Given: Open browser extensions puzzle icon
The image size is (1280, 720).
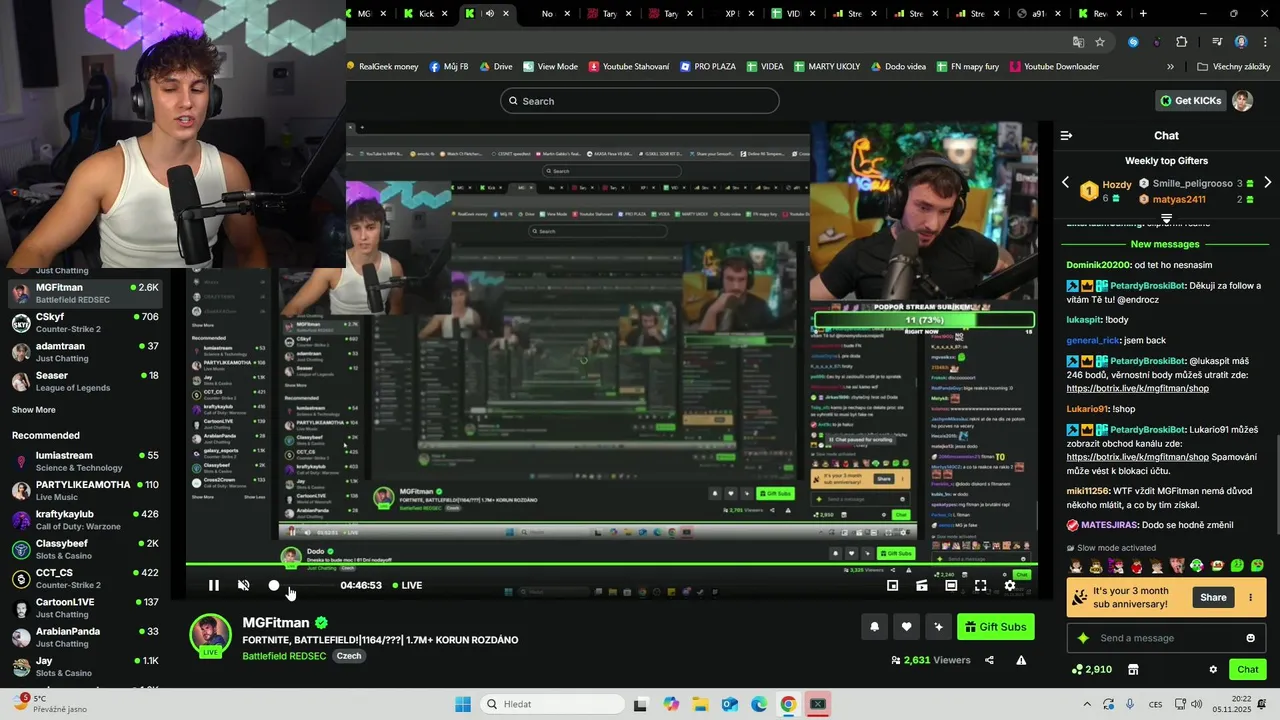Looking at the screenshot, I should coord(1181,42).
